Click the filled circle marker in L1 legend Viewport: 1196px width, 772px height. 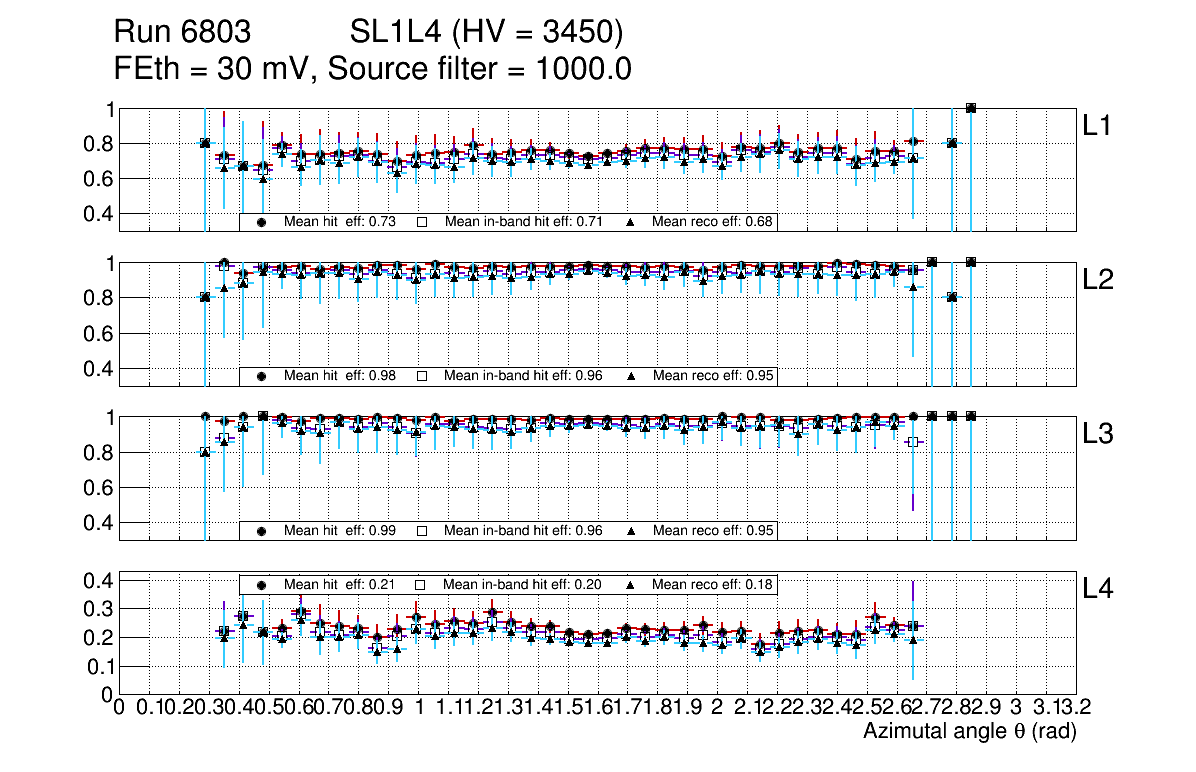click(x=261, y=222)
